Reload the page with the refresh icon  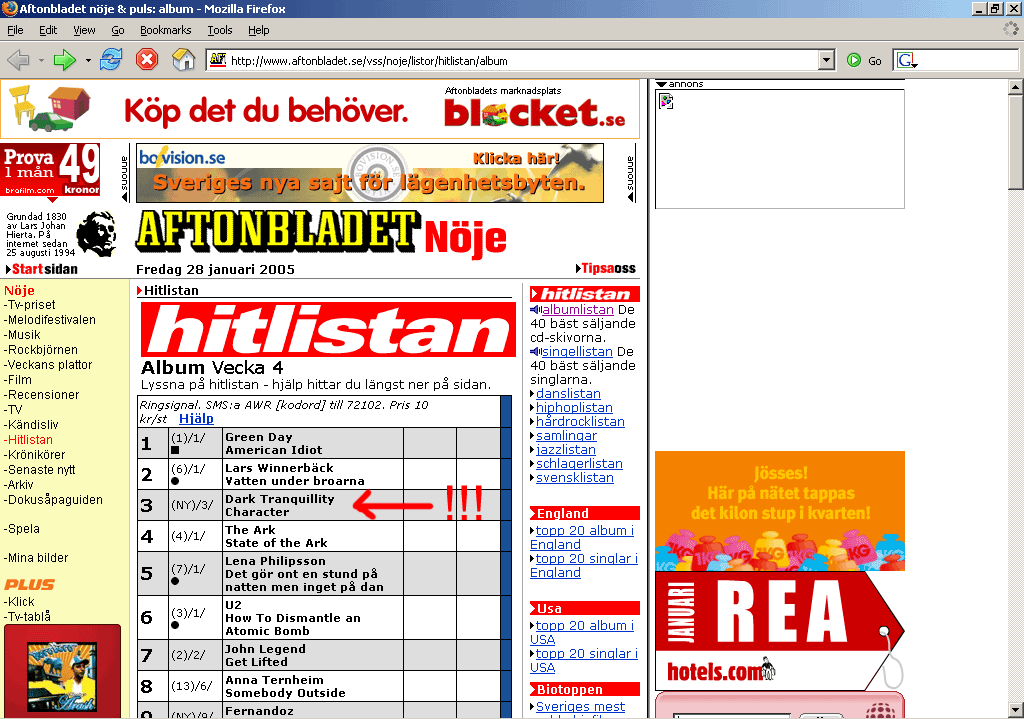point(111,60)
